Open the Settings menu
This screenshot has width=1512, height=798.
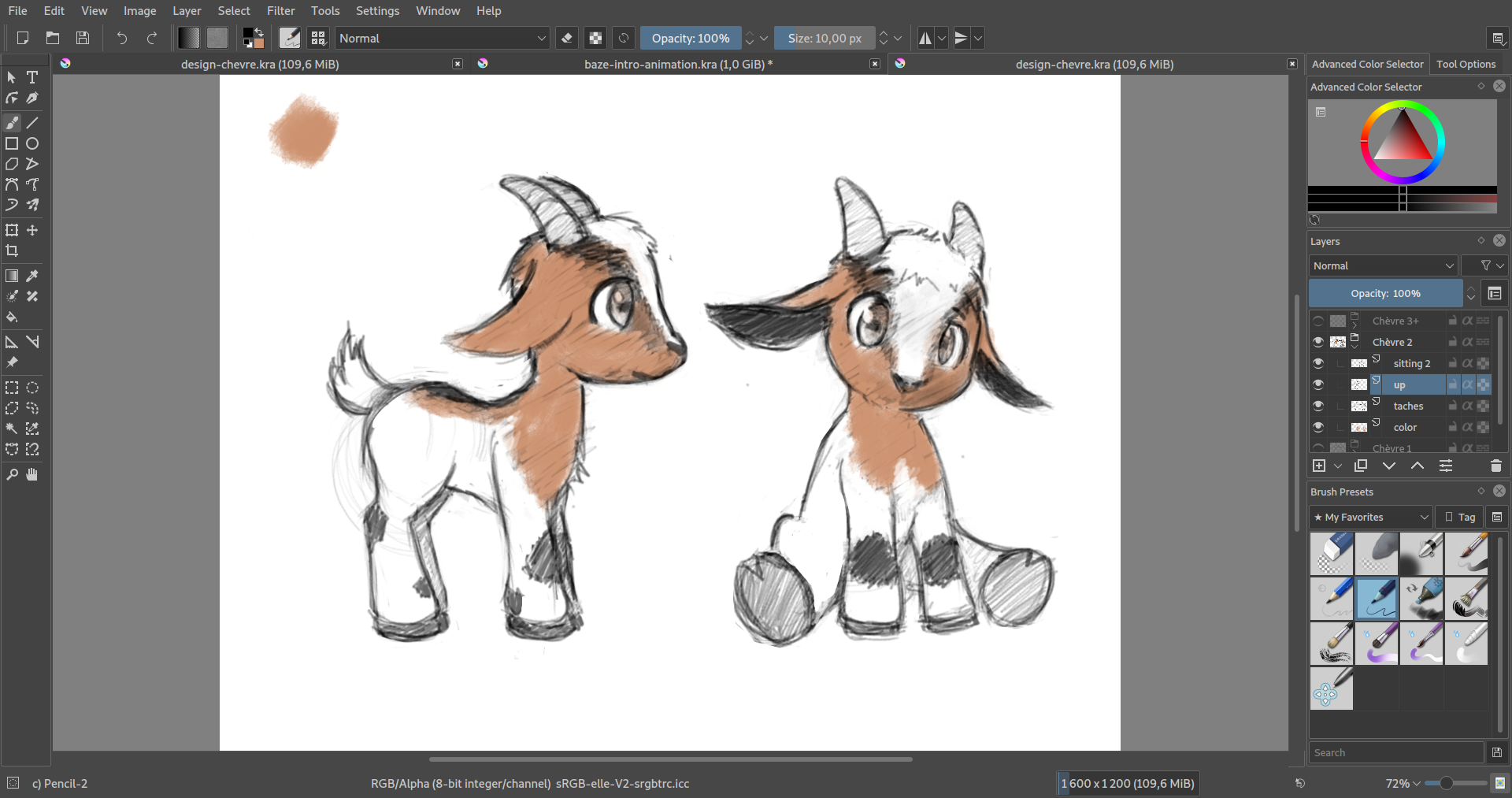pyautogui.click(x=377, y=11)
